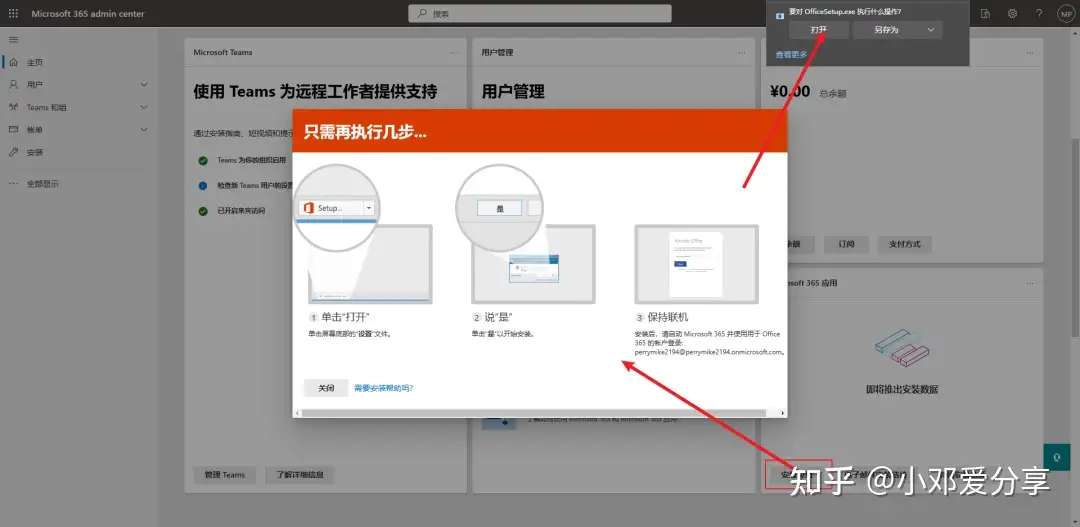The image size is (1080, 527).
Task: Click the 管理 Teams button
Action: pyautogui.click(x=225, y=475)
